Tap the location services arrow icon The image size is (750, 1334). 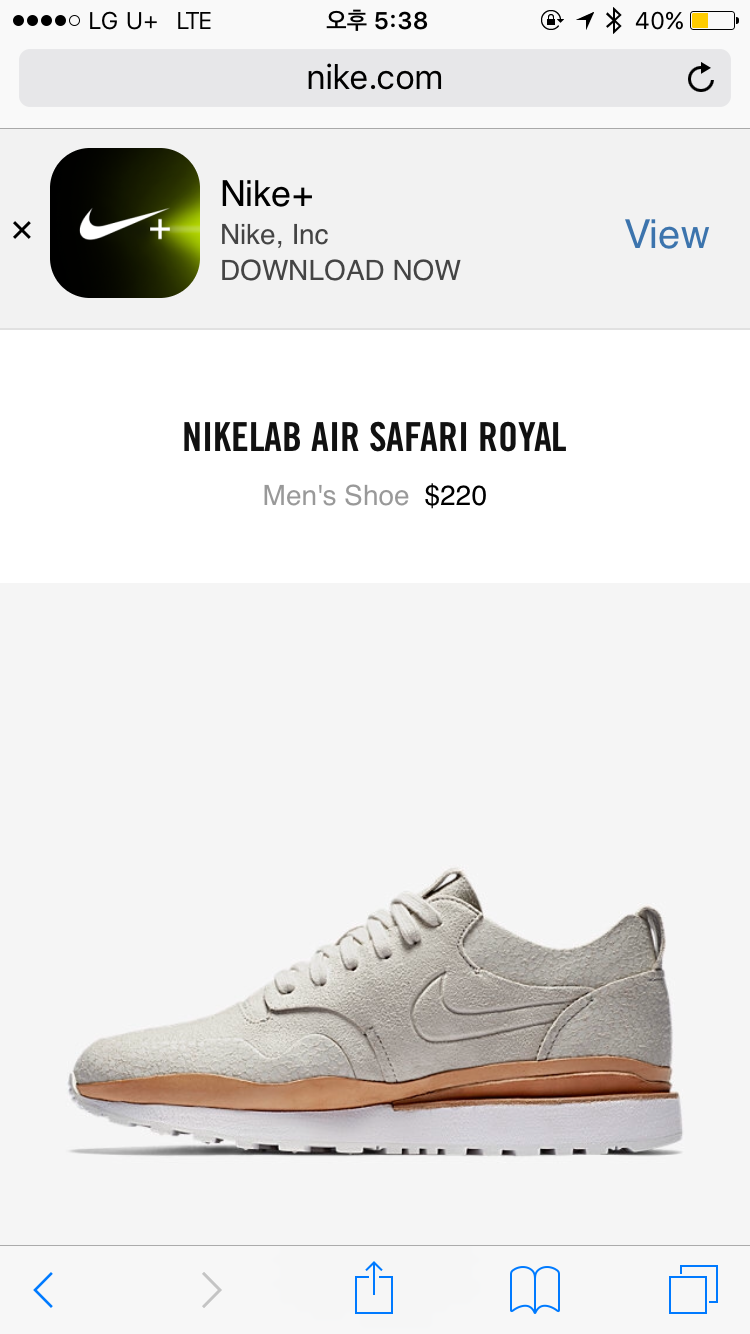(585, 20)
